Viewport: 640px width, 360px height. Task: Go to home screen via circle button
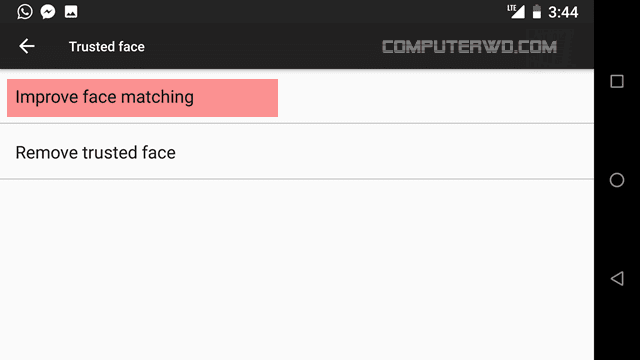617,180
